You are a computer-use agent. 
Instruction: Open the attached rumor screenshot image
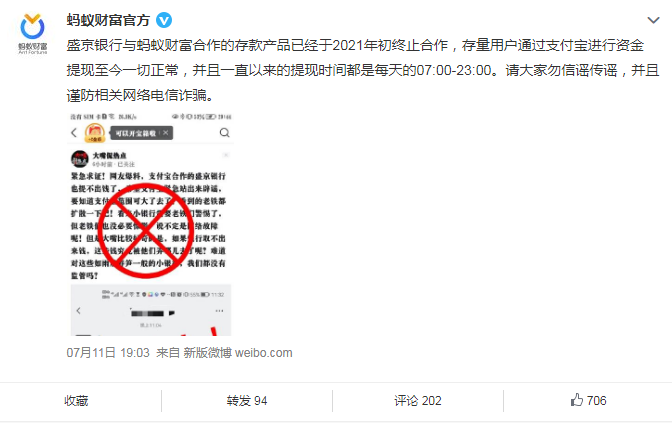point(151,224)
